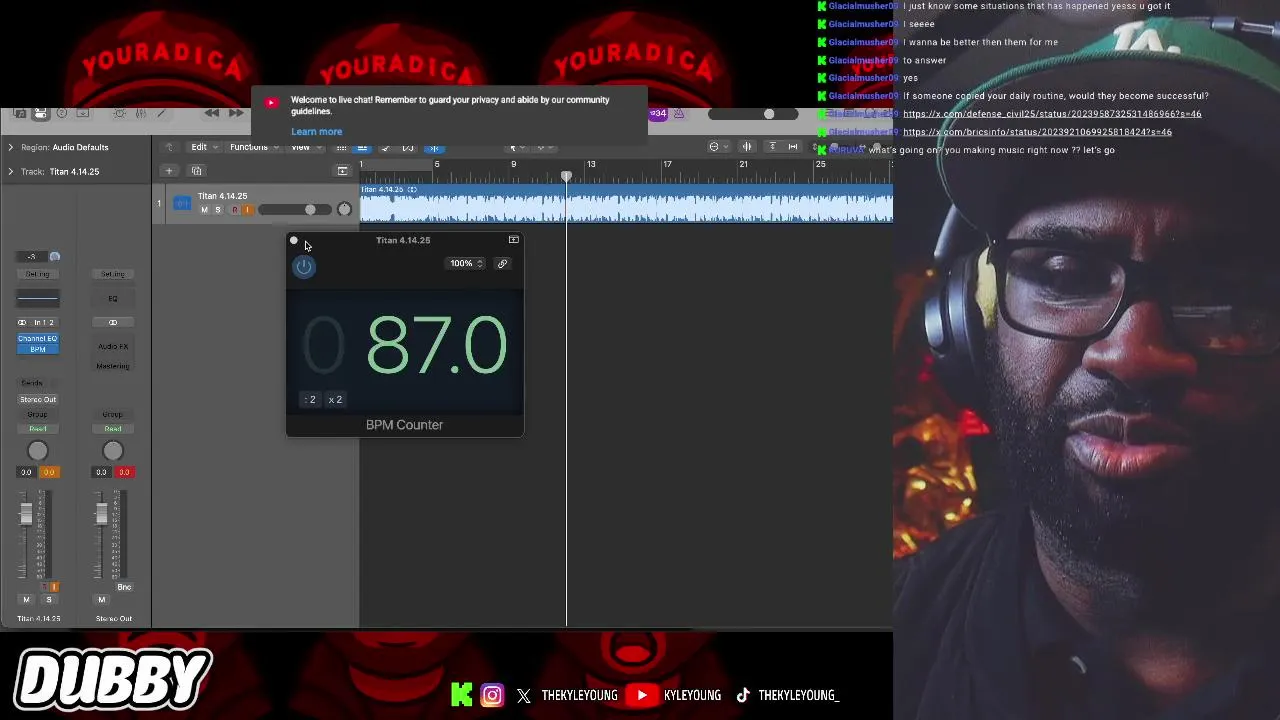1280x720 pixels.
Task: Click the Fast Forward transport button
Action: coord(236,113)
